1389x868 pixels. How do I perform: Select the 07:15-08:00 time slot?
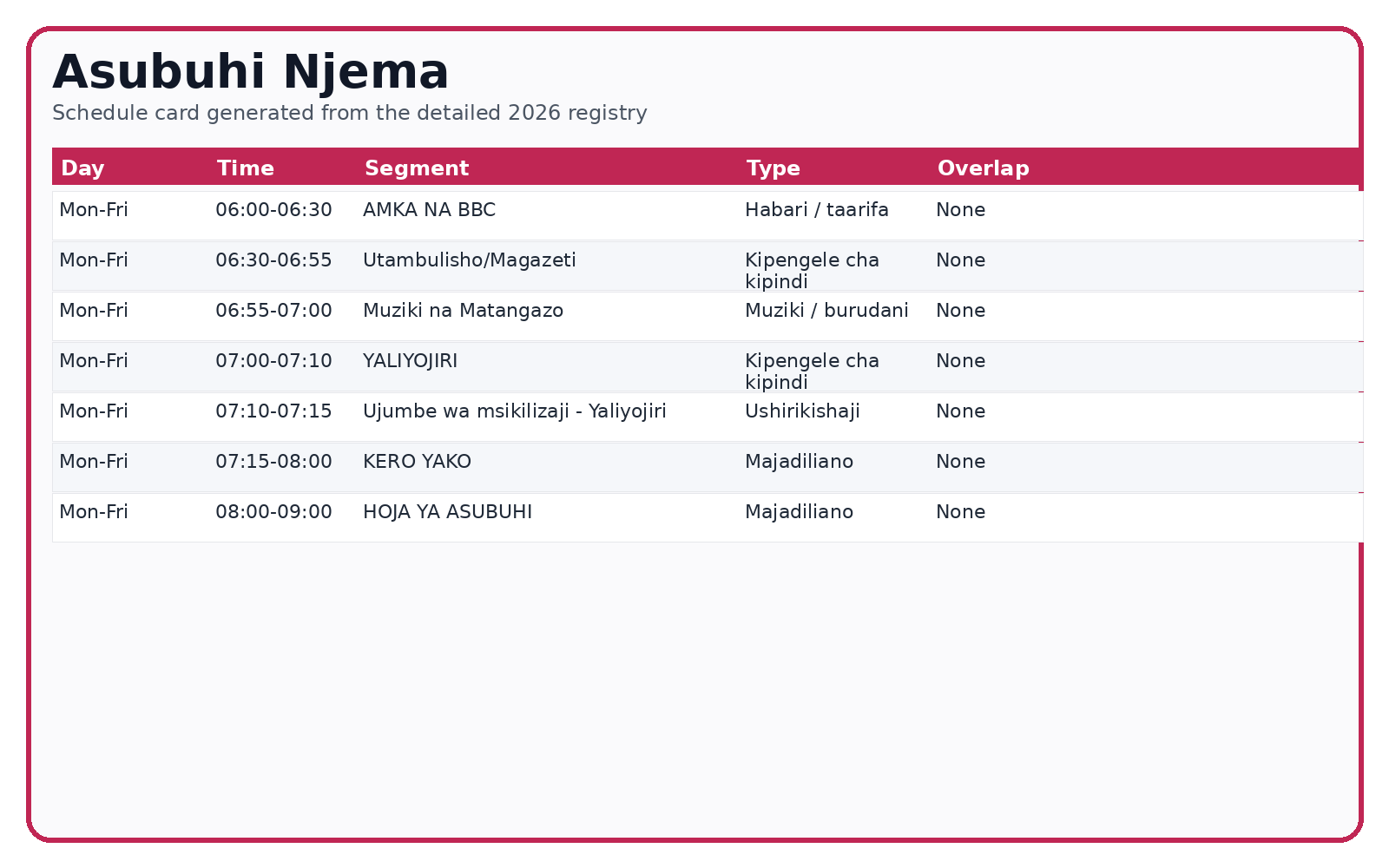point(273,462)
